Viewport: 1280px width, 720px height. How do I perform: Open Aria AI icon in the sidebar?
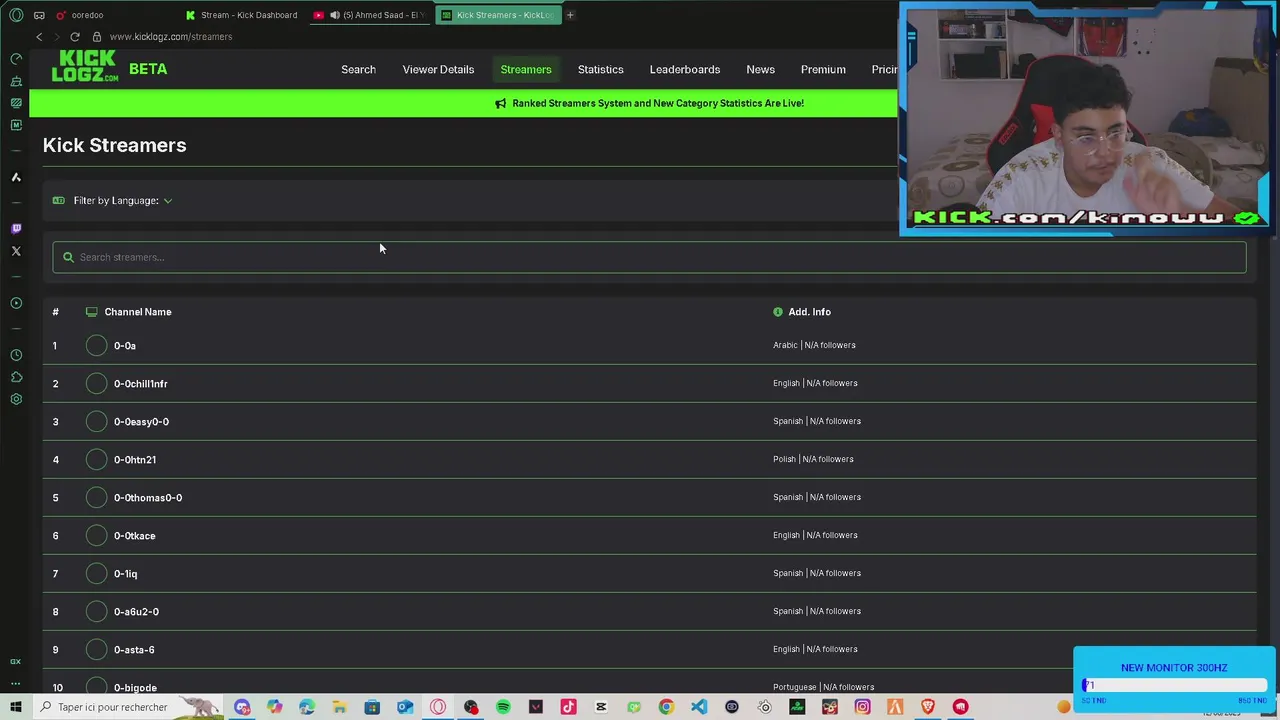click(x=16, y=177)
